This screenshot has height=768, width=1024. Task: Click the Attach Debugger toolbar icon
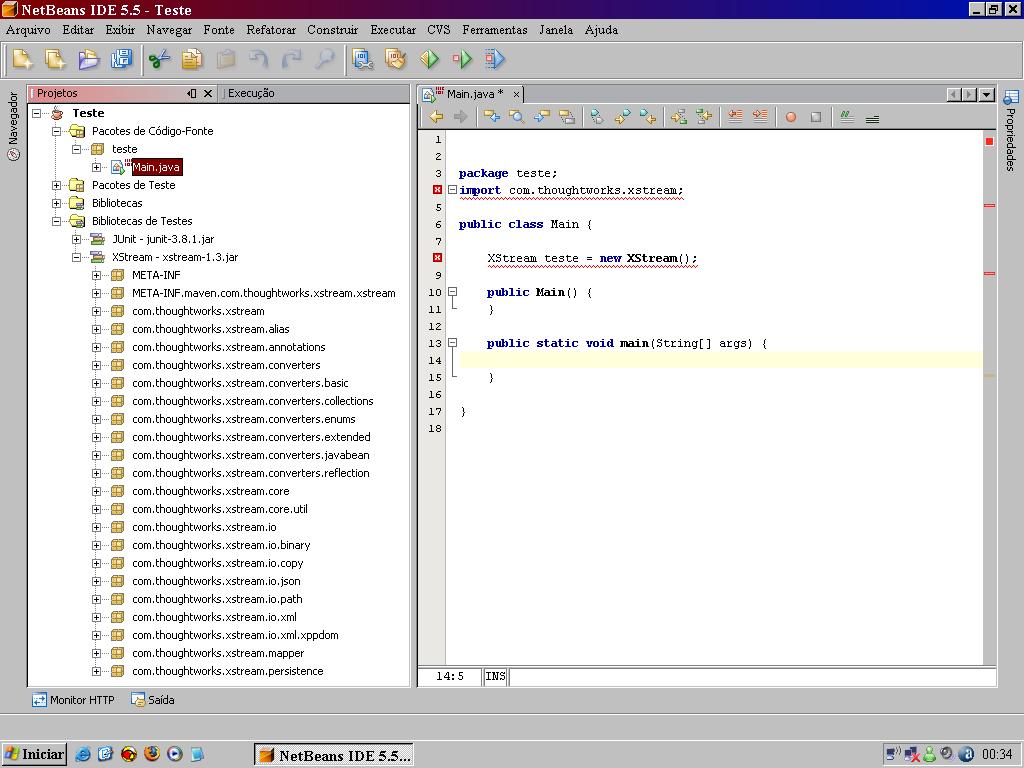[x=494, y=59]
